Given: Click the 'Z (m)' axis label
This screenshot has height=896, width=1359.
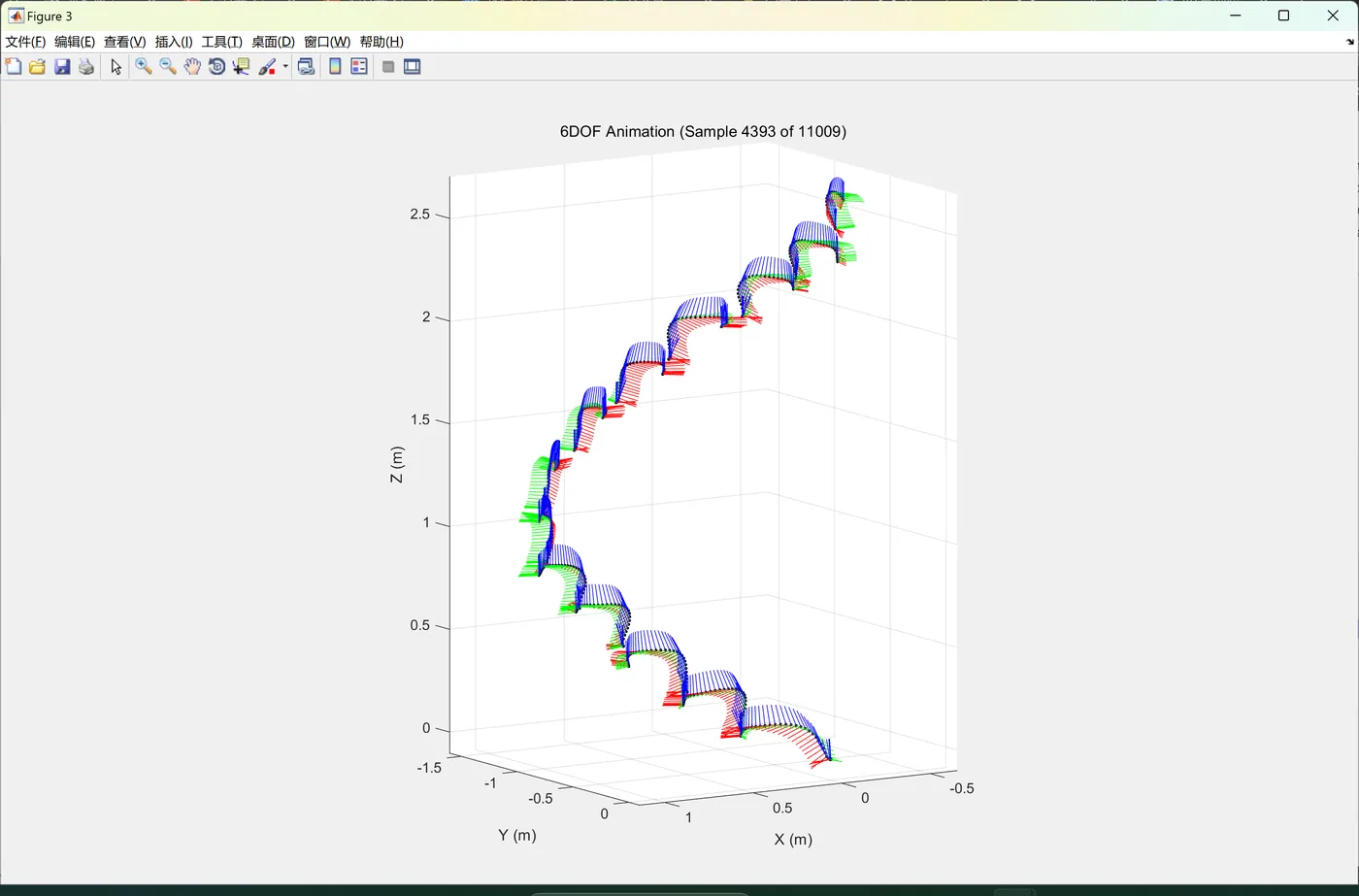Looking at the screenshot, I should pos(396,465).
